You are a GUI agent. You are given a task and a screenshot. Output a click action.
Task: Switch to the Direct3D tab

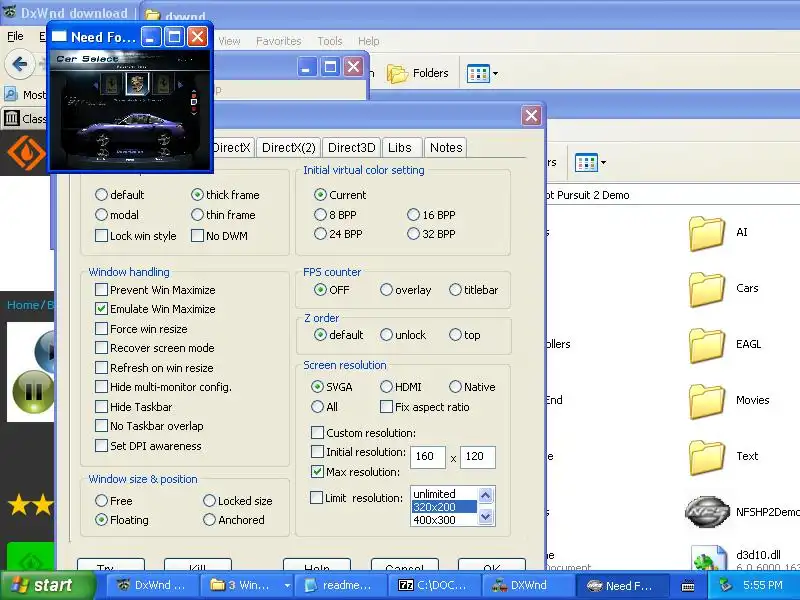351,147
